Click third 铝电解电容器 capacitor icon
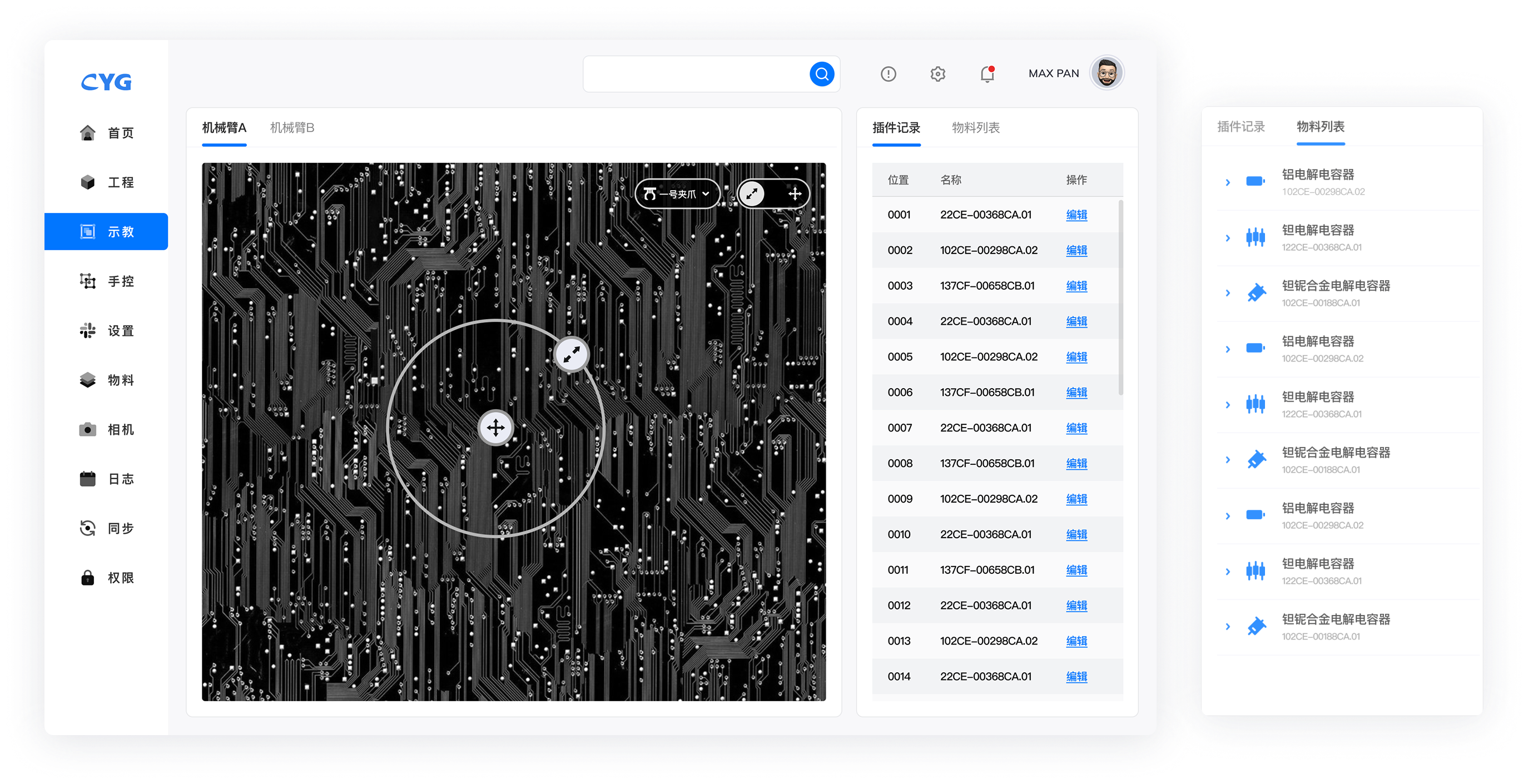This screenshot has height=784, width=1528. (x=1255, y=515)
